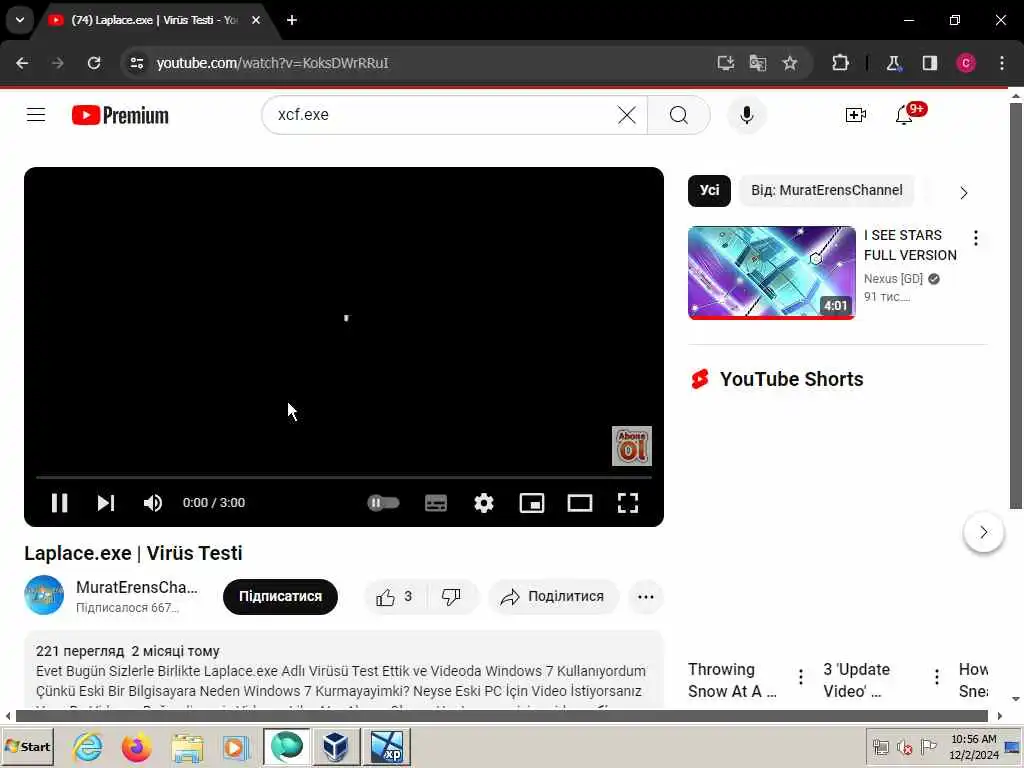The image size is (1024, 768).
Task: Click the Підписатися subscribe button
Action: pyautogui.click(x=280, y=597)
